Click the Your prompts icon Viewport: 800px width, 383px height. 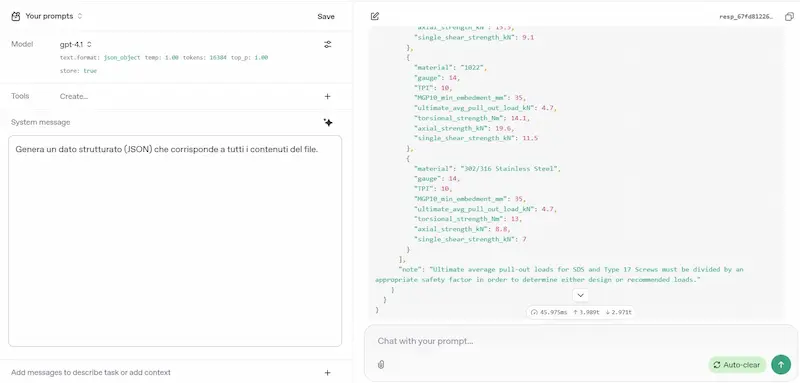pos(15,16)
